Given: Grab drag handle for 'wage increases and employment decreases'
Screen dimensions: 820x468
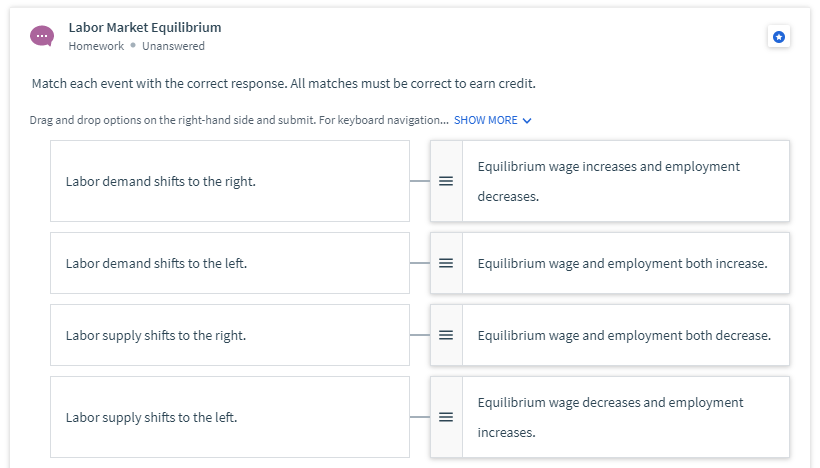Looking at the screenshot, I should [446, 181].
